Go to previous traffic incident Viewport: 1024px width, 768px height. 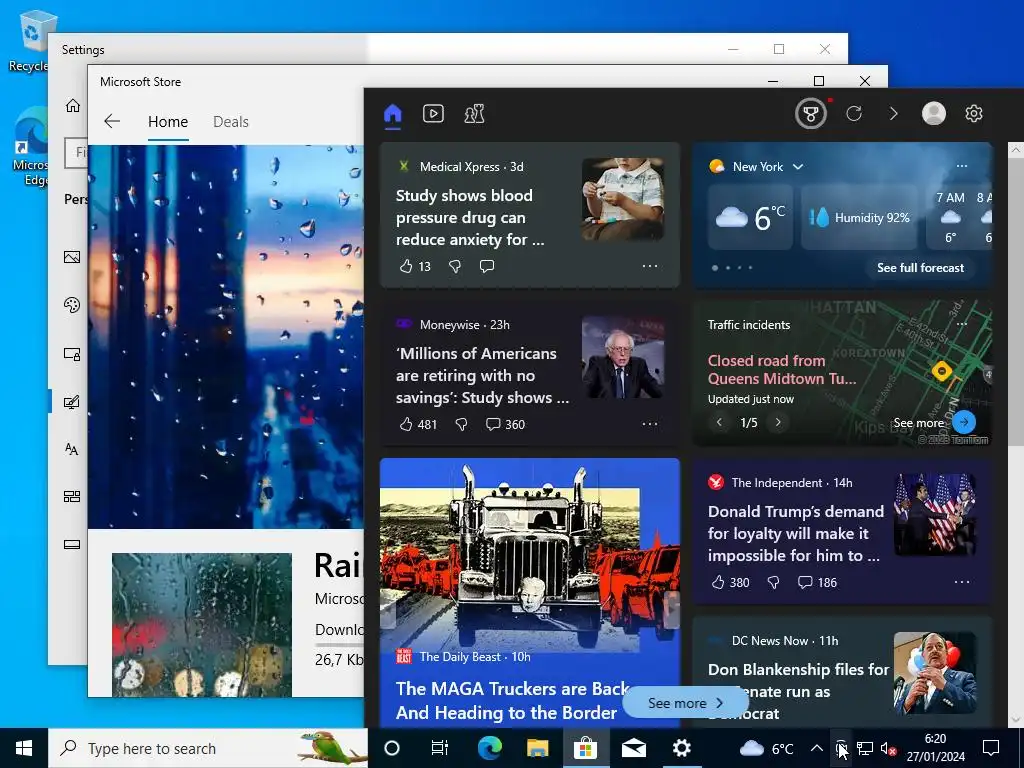(719, 423)
